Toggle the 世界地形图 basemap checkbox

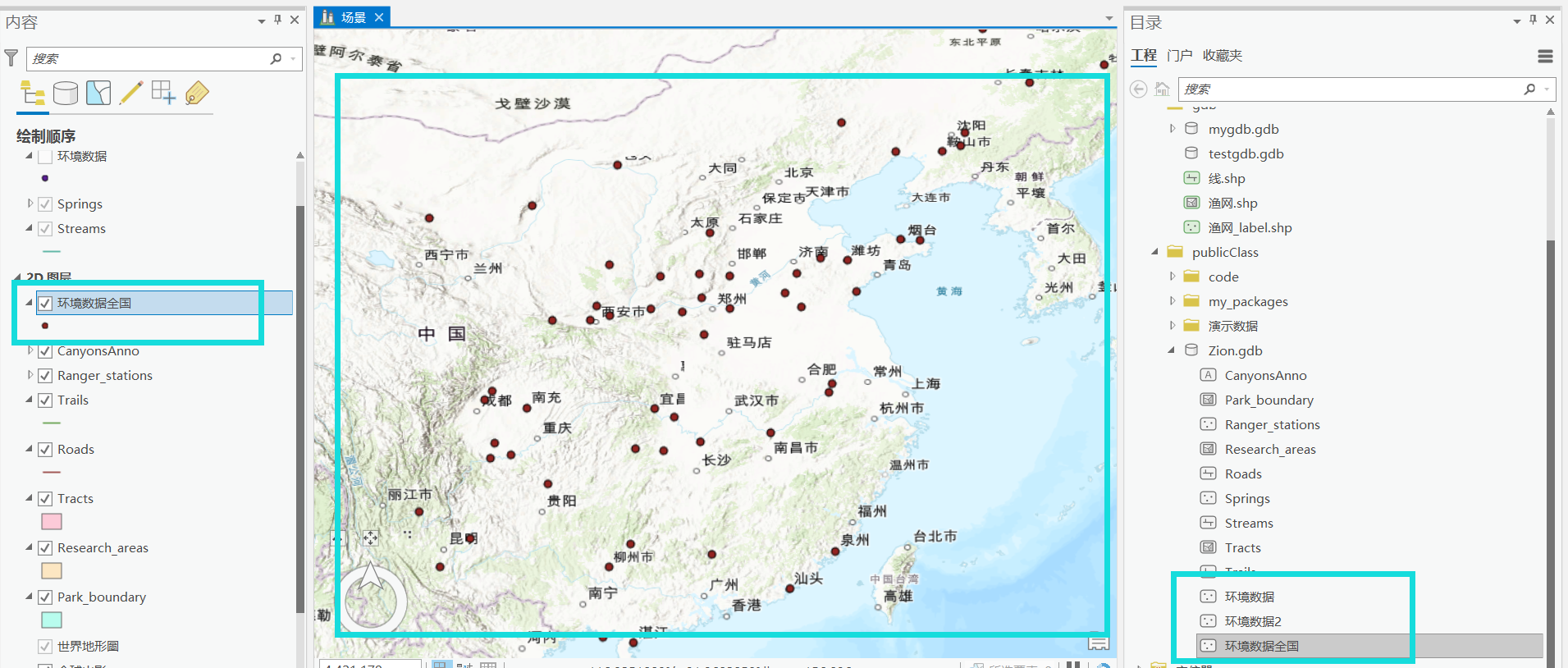point(45,647)
